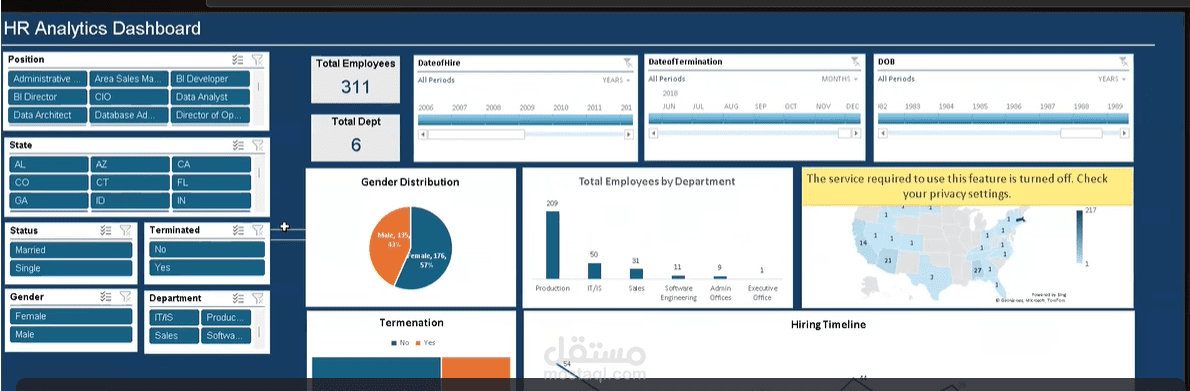The image size is (1190, 391).
Task: Clear the Position slicer filter
Action: [257, 59]
